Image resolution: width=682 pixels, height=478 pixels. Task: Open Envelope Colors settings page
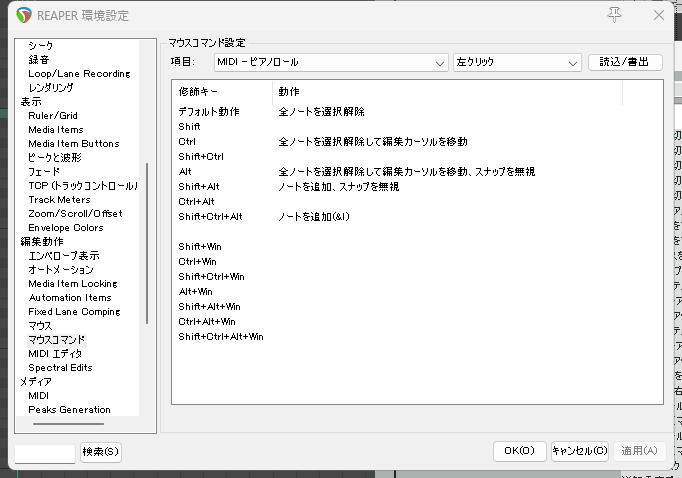[66, 227]
